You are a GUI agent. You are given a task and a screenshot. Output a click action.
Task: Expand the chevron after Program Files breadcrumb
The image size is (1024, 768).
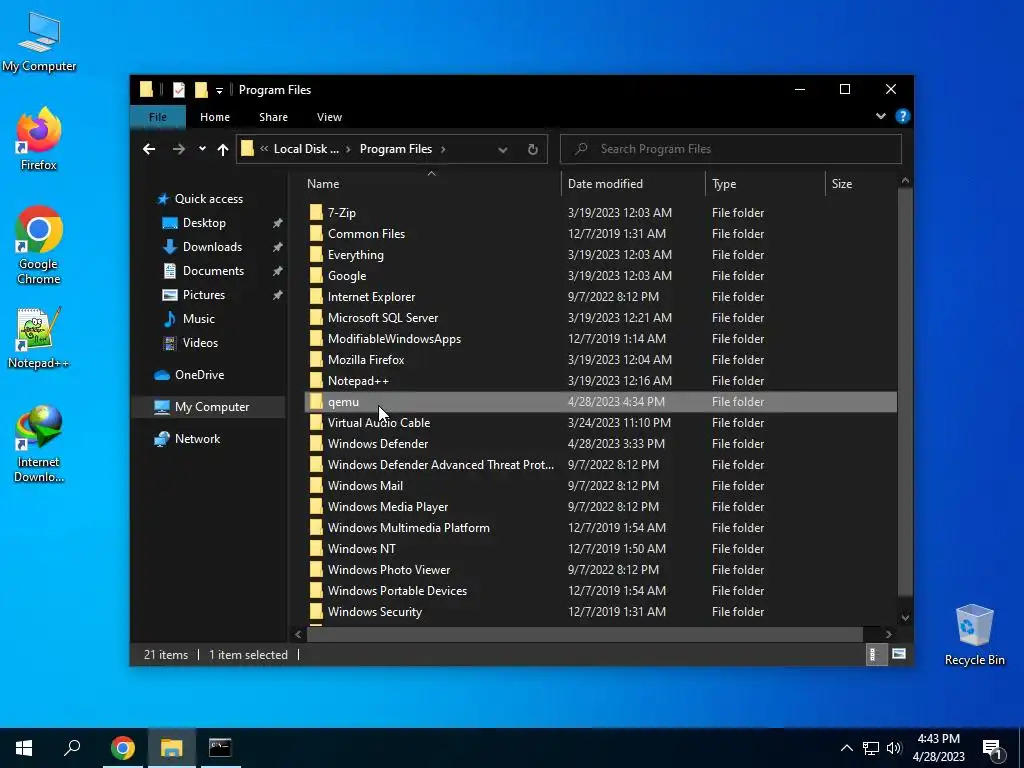(x=443, y=149)
